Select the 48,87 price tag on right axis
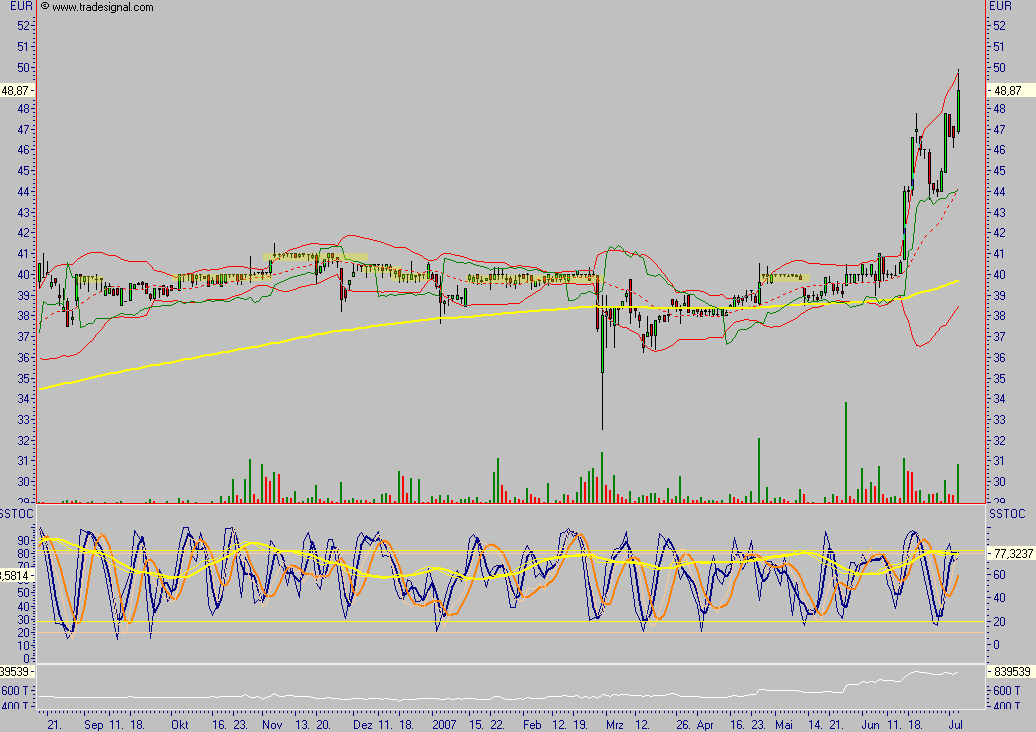 pos(1005,90)
